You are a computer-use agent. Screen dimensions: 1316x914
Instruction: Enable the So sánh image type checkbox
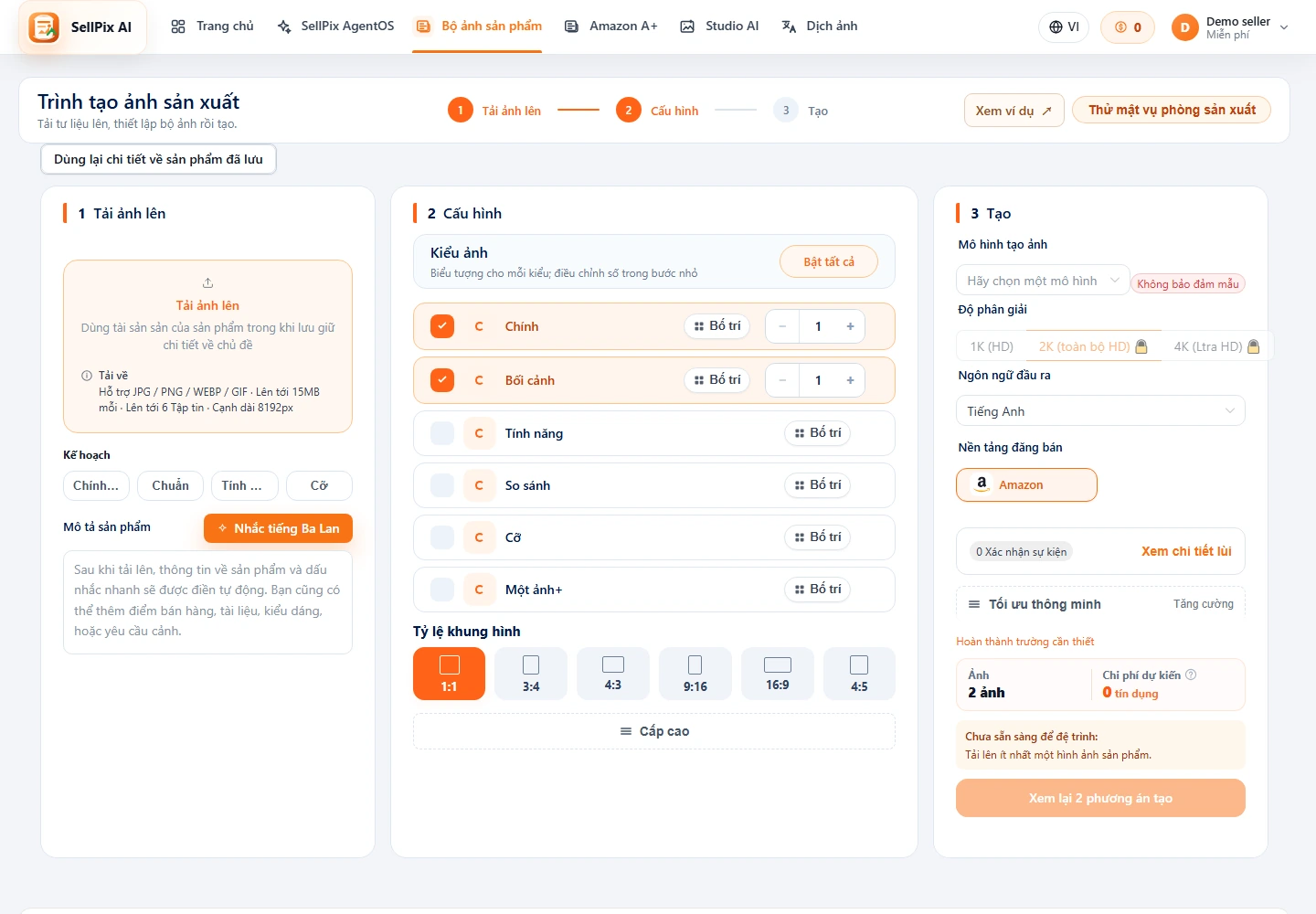442,485
